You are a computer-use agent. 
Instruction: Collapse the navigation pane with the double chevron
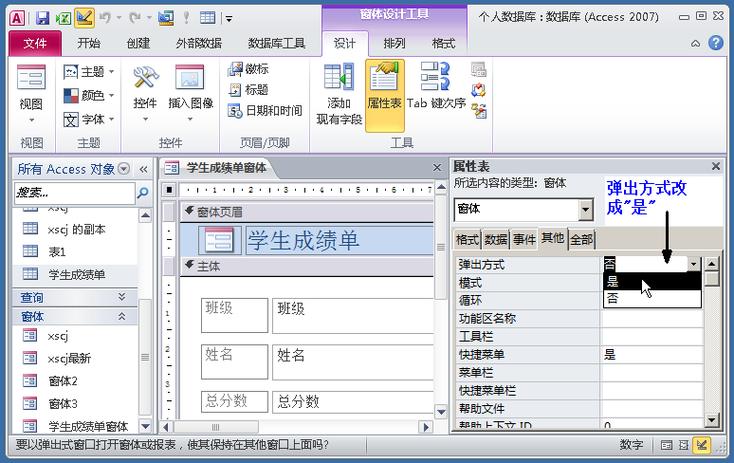tap(143, 169)
